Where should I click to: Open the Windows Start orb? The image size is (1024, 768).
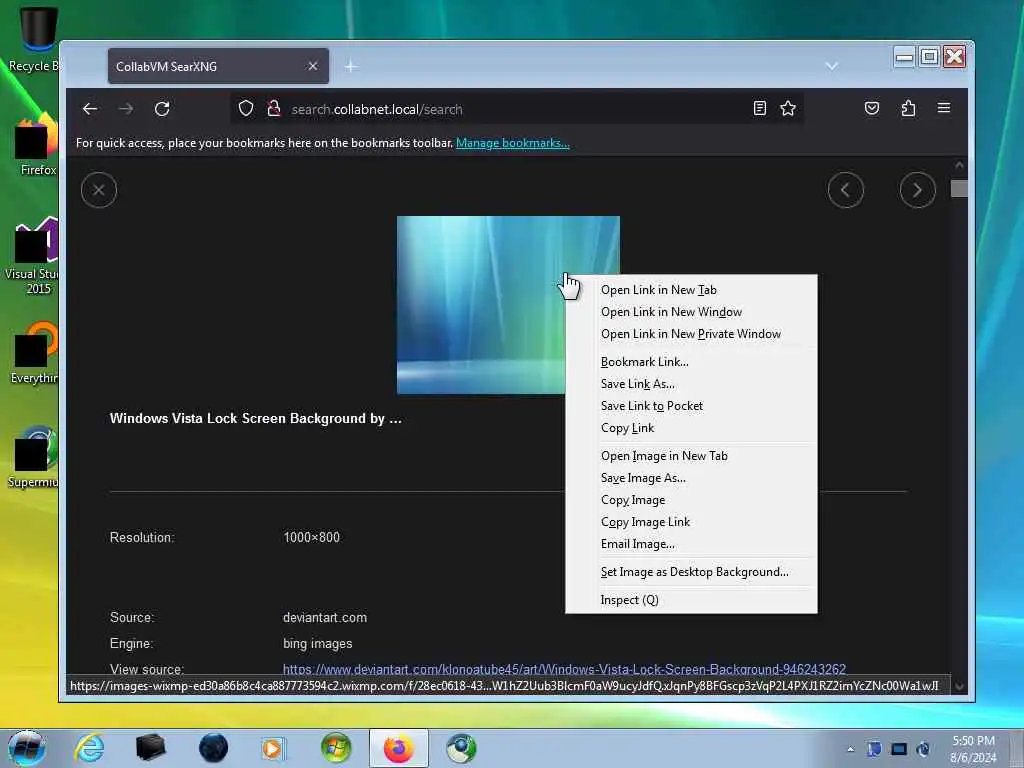(x=26, y=748)
